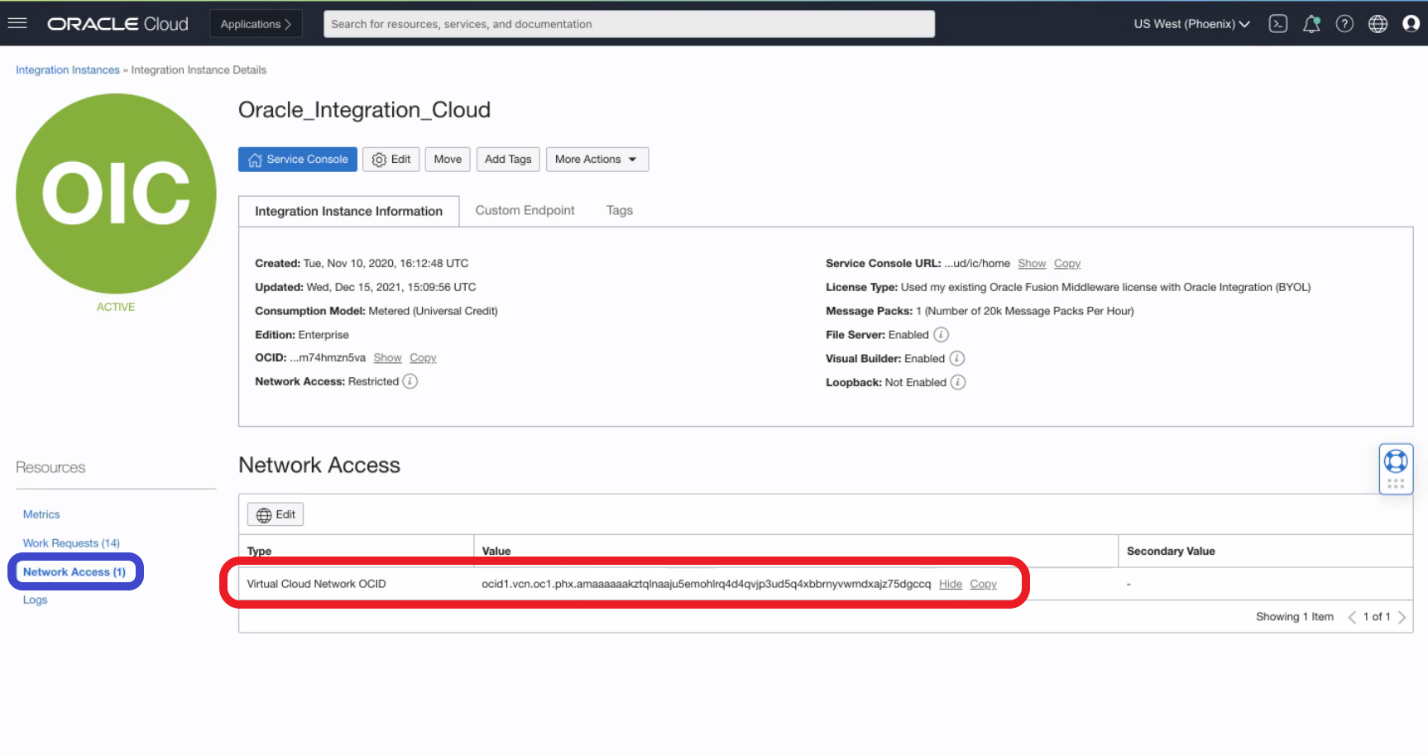
Task: Click the Edit button beside Service Console
Action: (391, 159)
